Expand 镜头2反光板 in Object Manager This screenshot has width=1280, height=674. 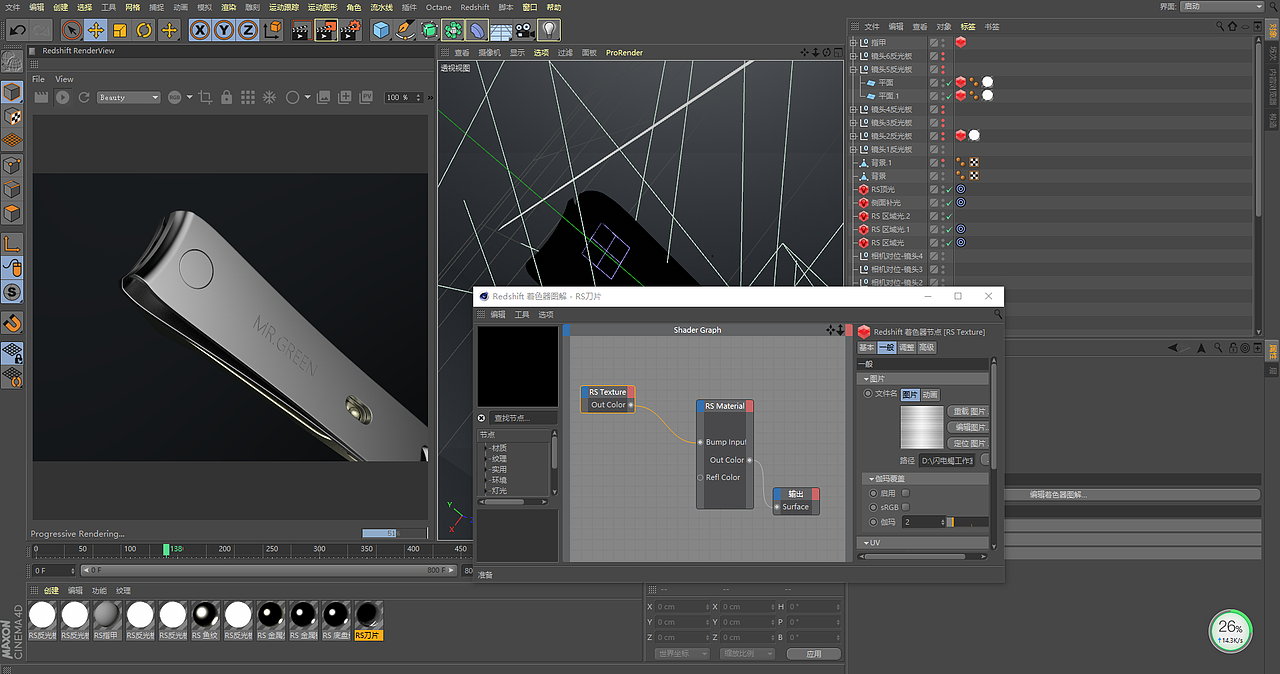coord(854,135)
